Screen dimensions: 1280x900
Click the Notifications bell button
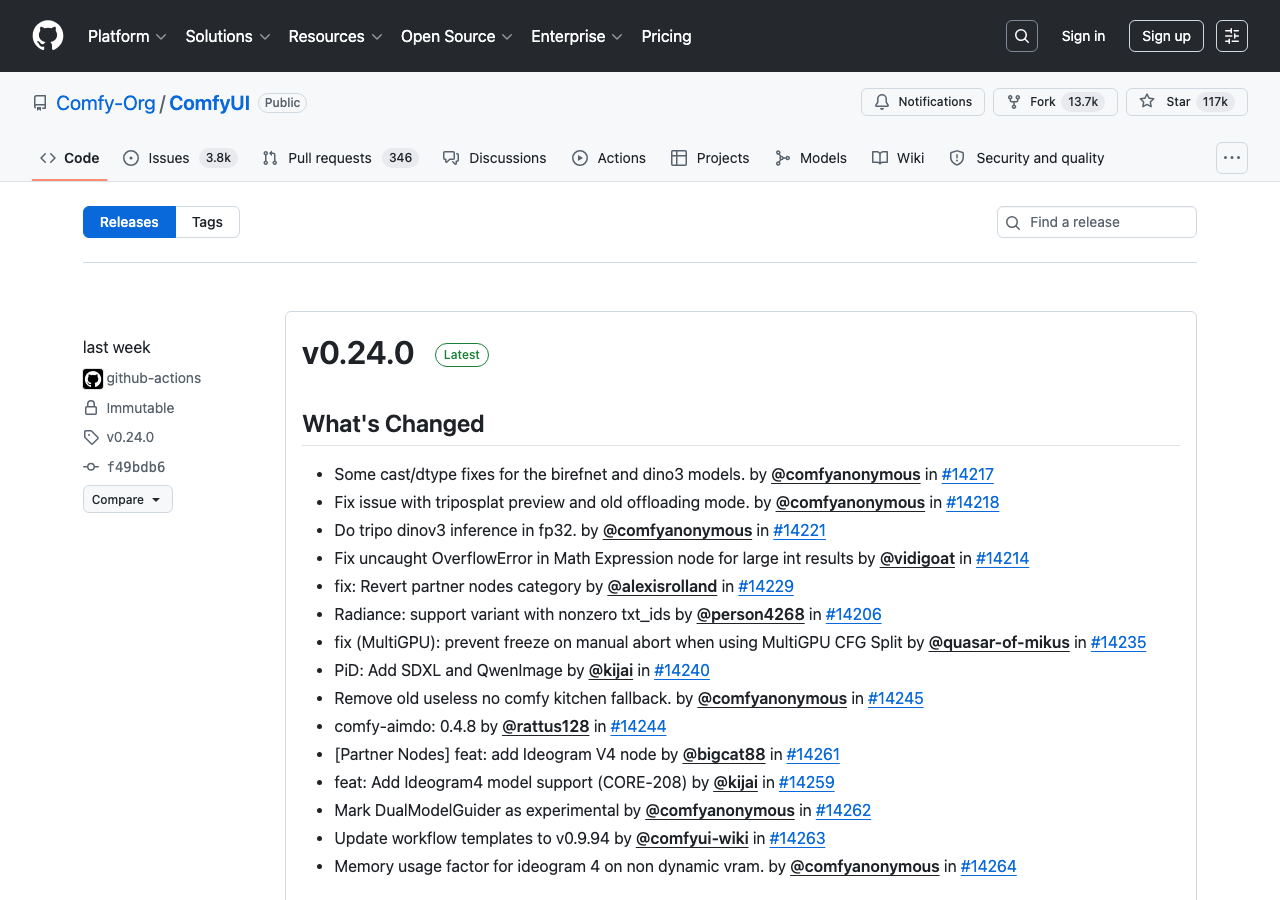tap(923, 102)
